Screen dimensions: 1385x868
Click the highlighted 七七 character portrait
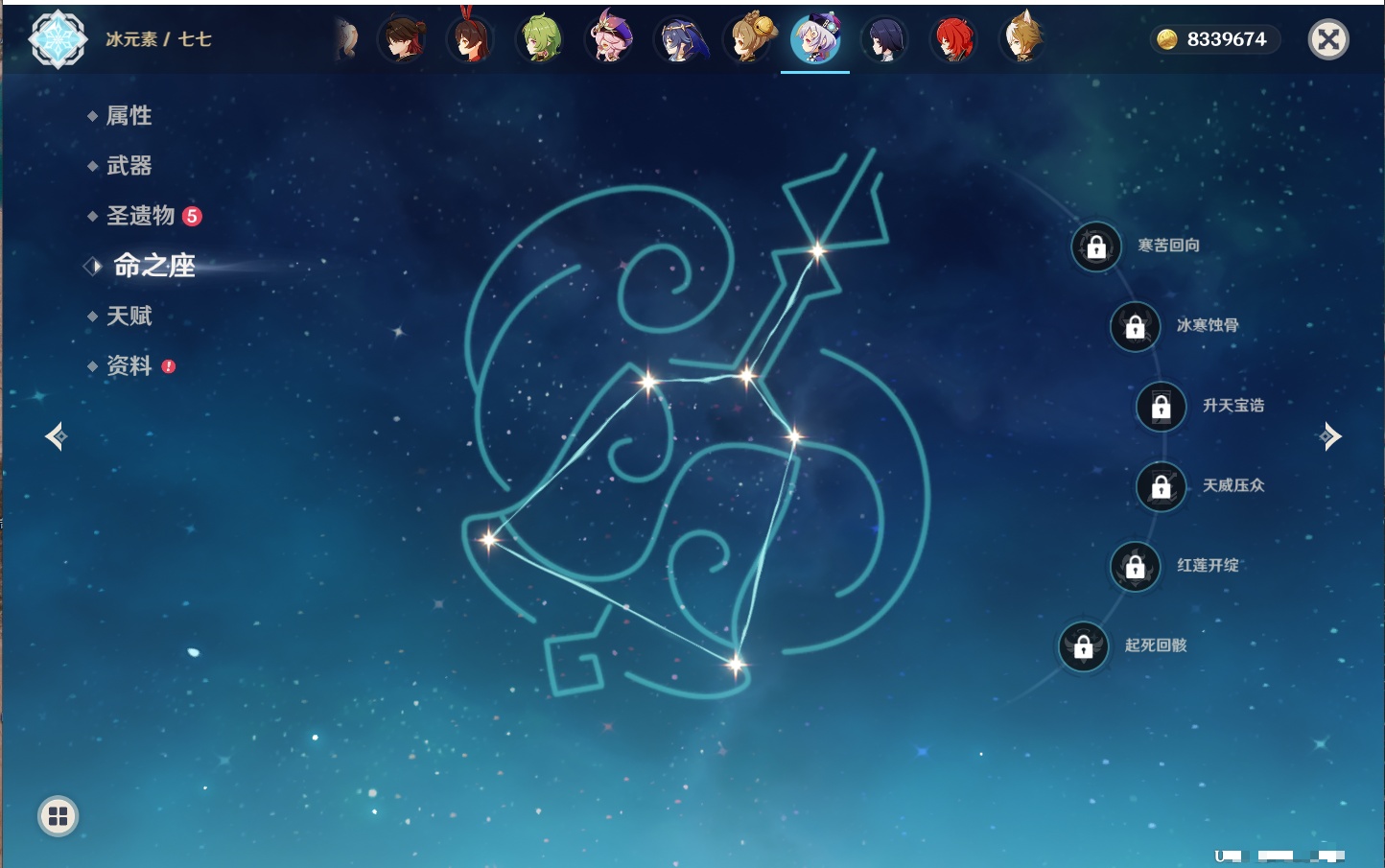point(815,39)
